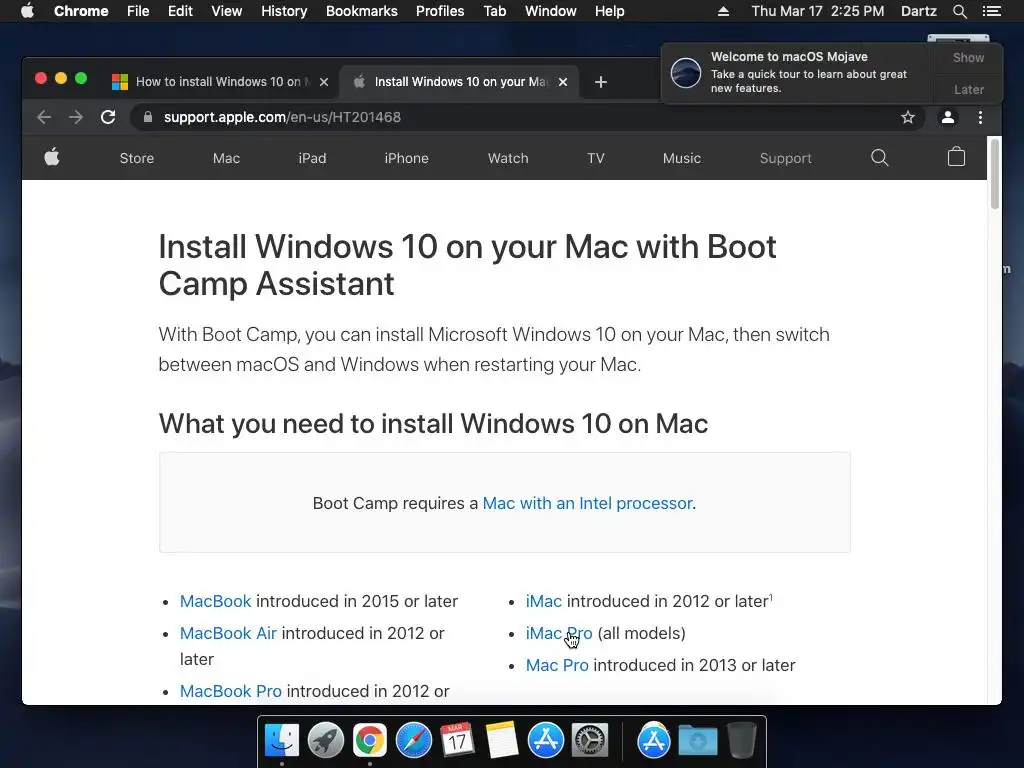Open the MacBook Air link

(228, 633)
